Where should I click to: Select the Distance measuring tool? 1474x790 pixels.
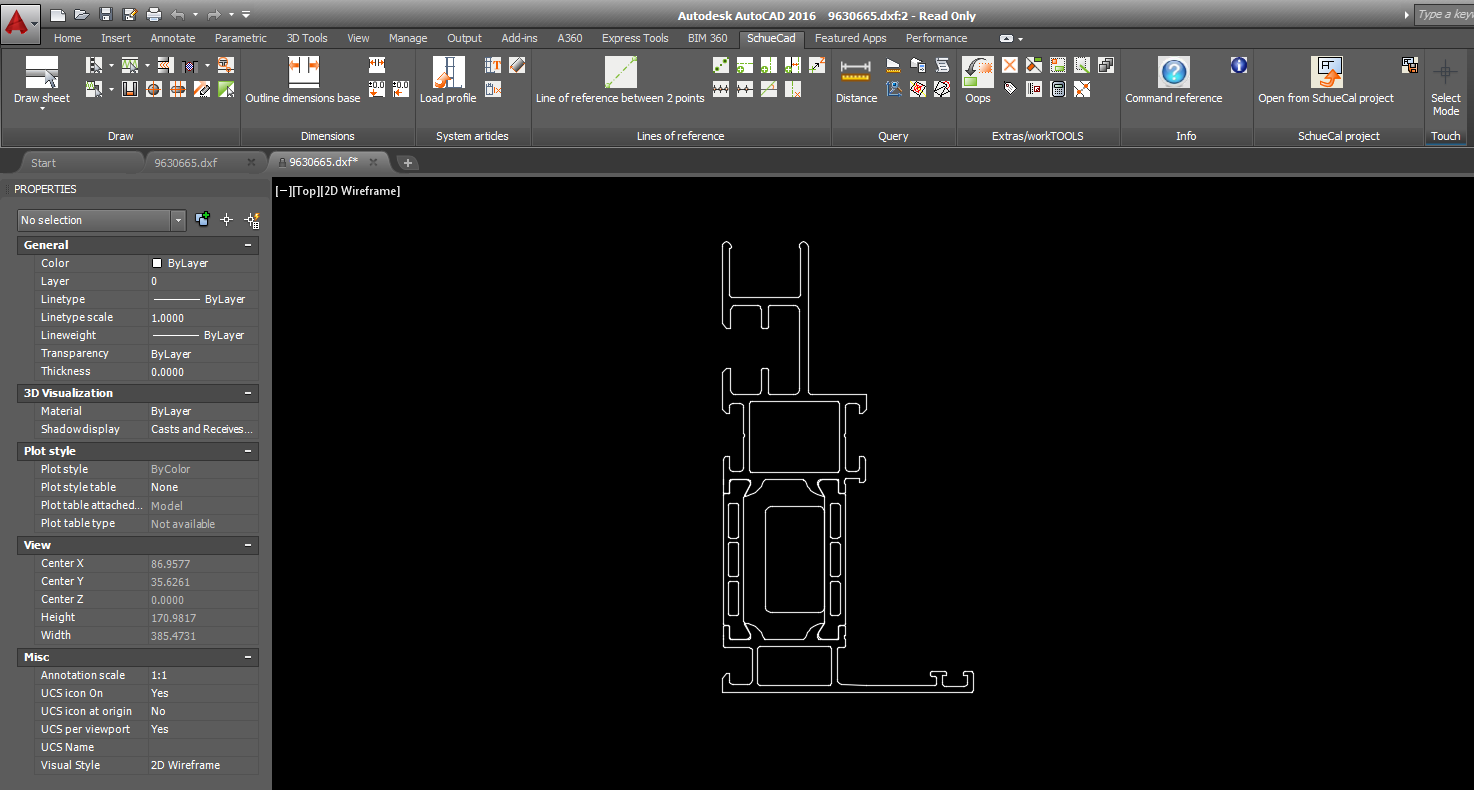(x=856, y=73)
